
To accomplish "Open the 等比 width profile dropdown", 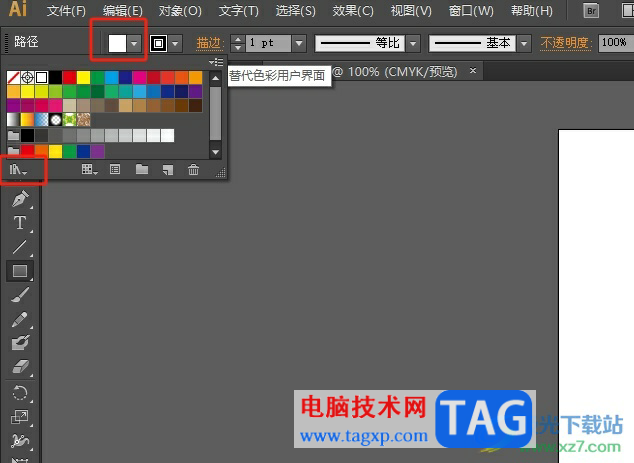I will coord(413,43).
